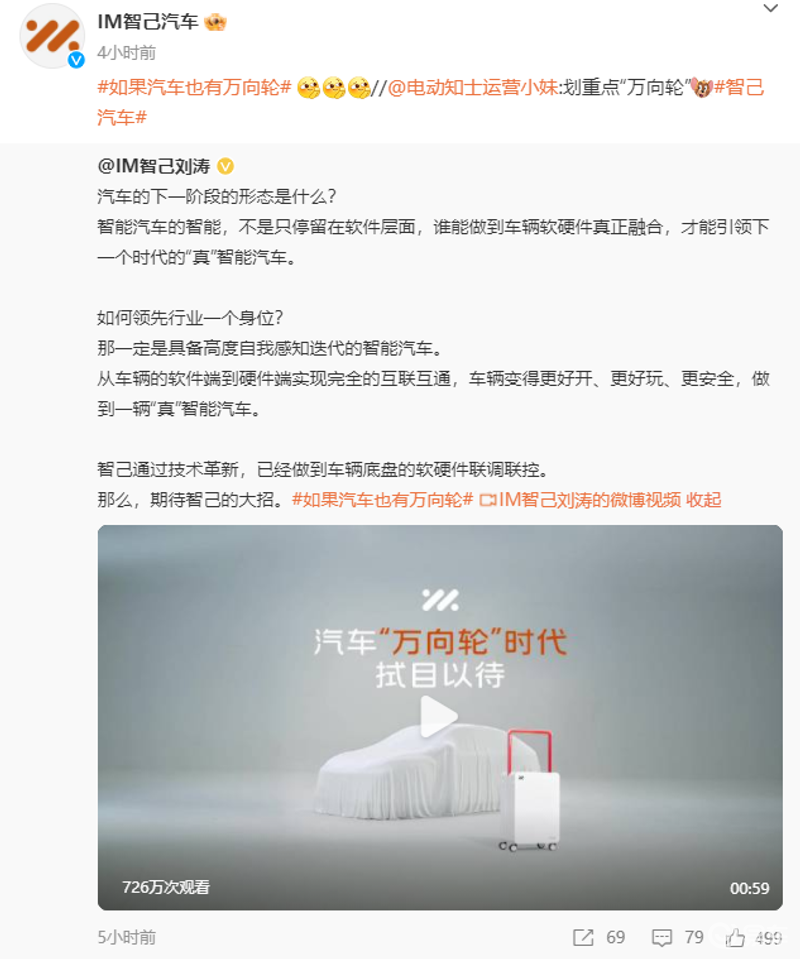Click the blue verified badge on avatar
800x959 pixels.
tap(76, 59)
